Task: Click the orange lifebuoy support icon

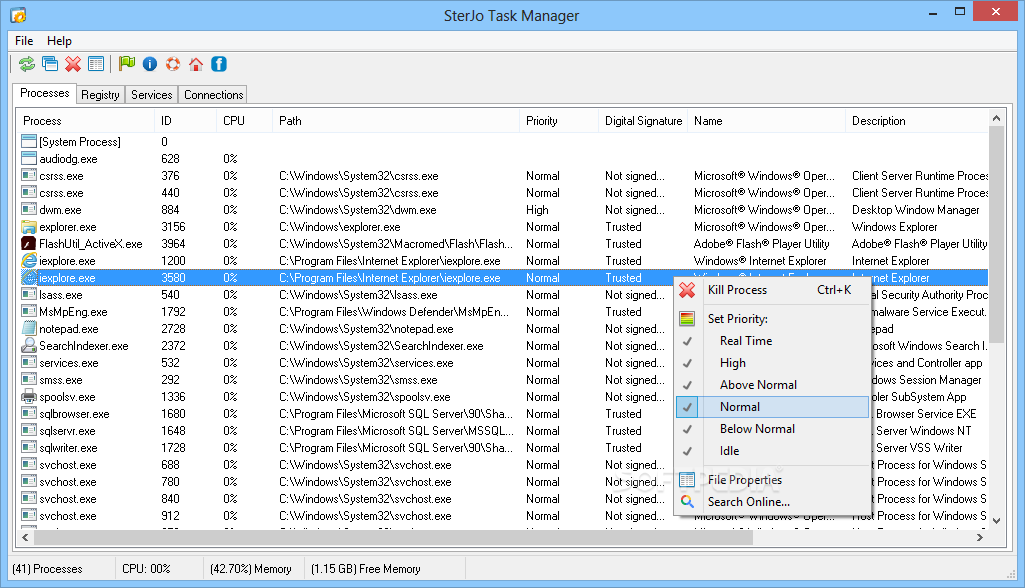Action: coord(173,63)
